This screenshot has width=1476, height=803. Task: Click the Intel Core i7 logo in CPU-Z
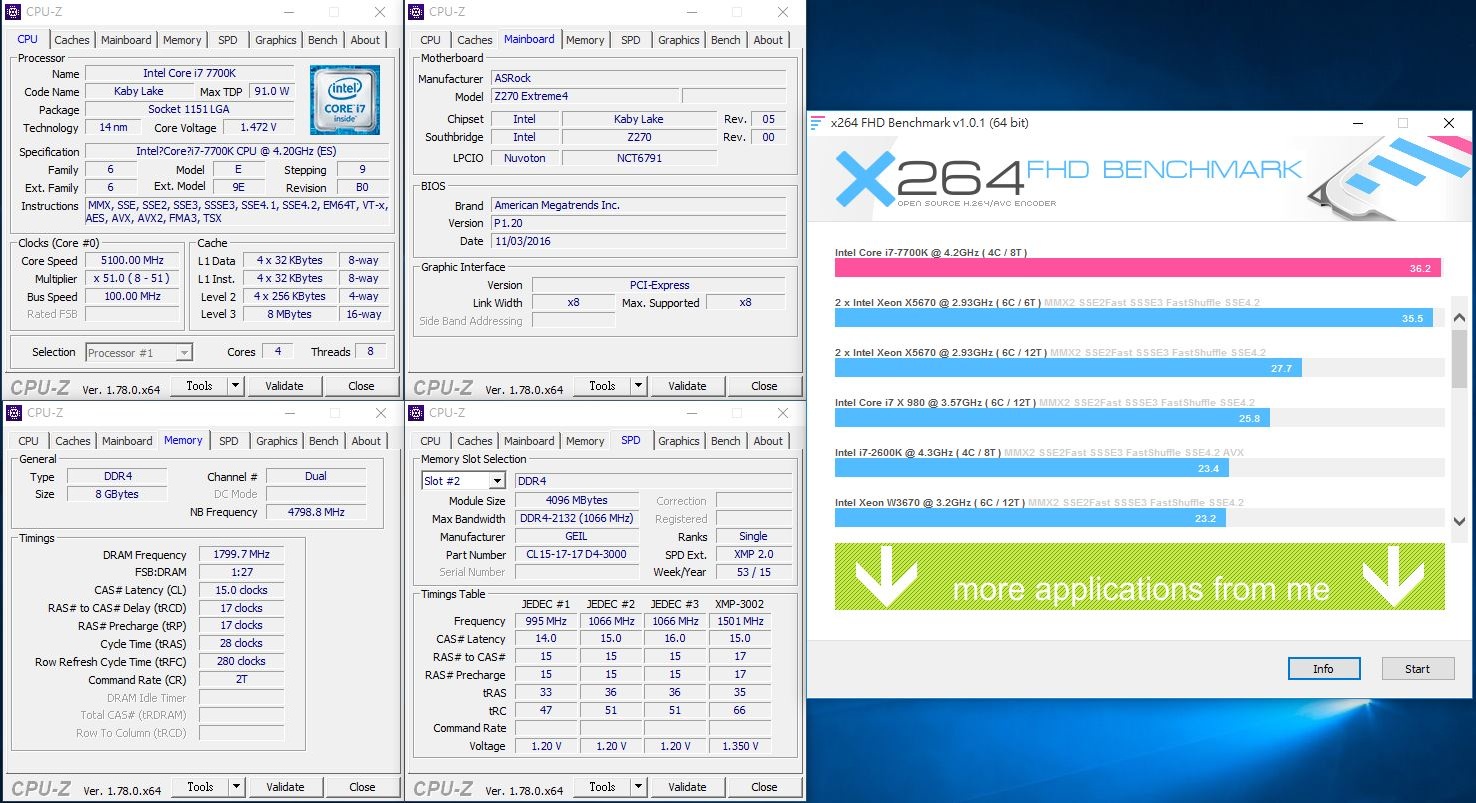[345, 100]
